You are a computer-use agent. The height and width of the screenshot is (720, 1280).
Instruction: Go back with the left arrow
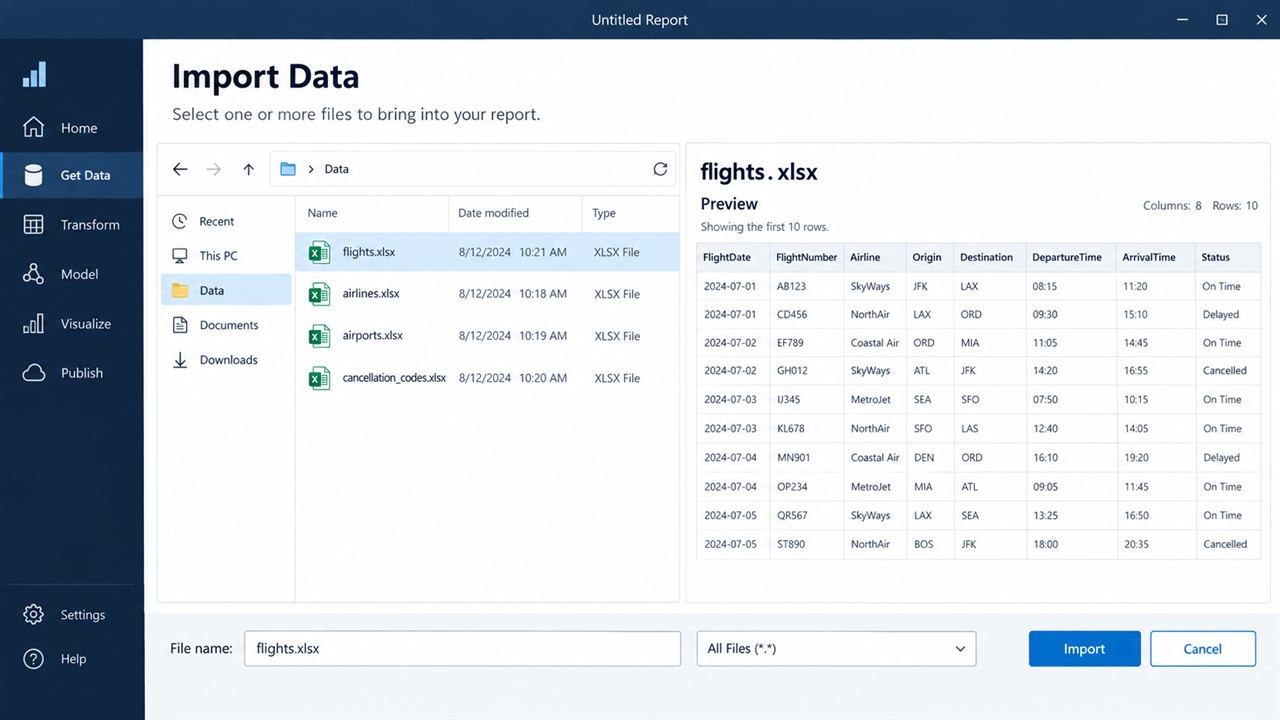click(x=180, y=169)
